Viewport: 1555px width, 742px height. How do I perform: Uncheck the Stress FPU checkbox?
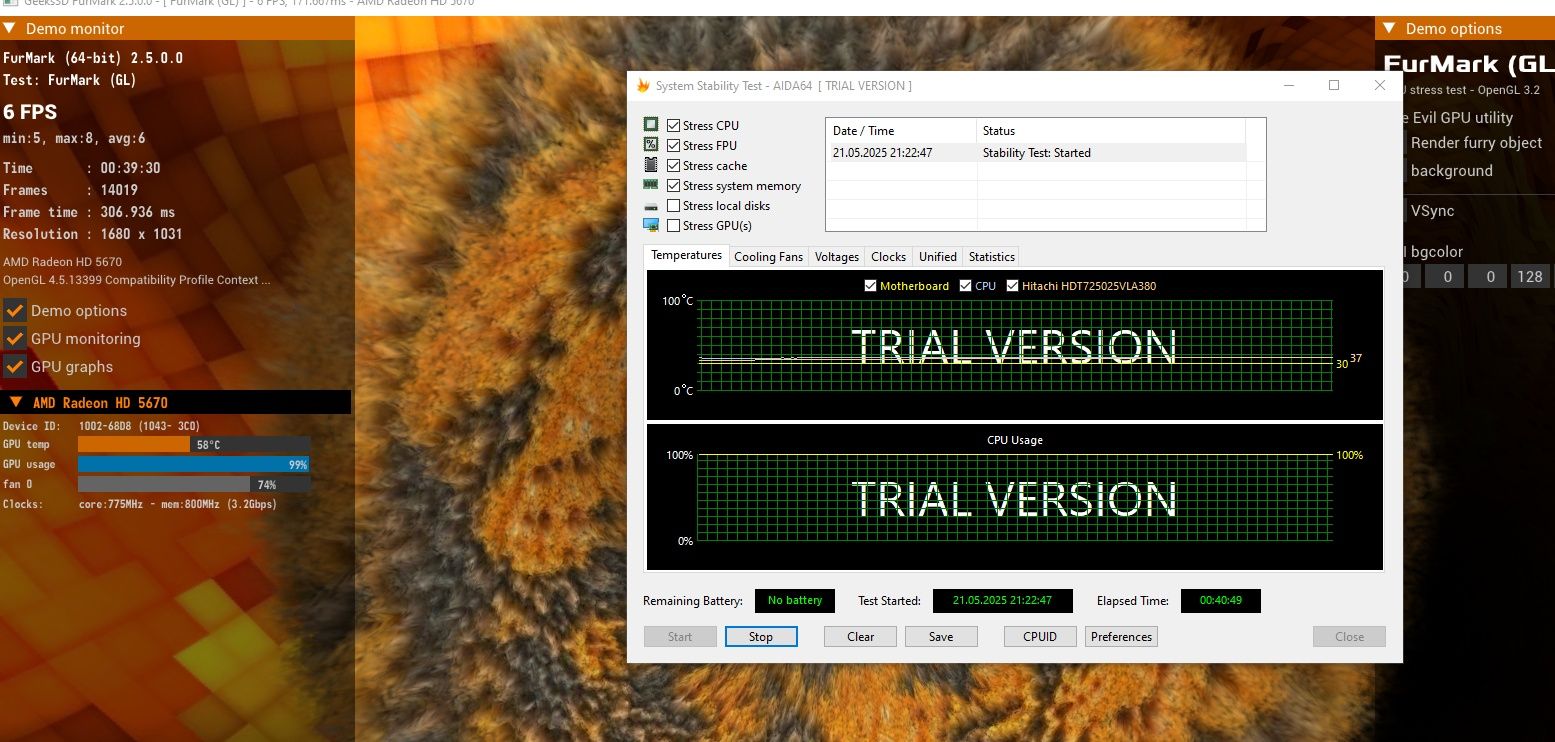673,146
